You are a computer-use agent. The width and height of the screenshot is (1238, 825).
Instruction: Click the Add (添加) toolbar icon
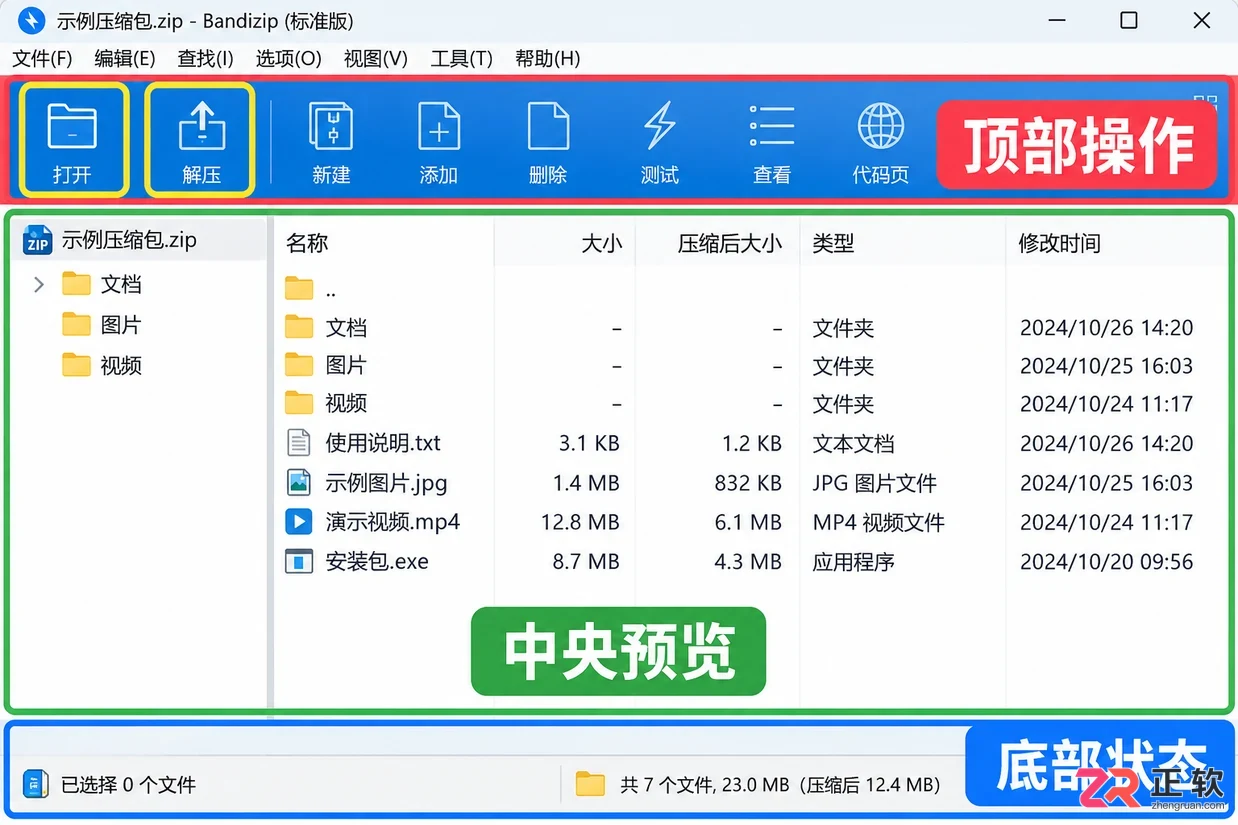tap(439, 127)
